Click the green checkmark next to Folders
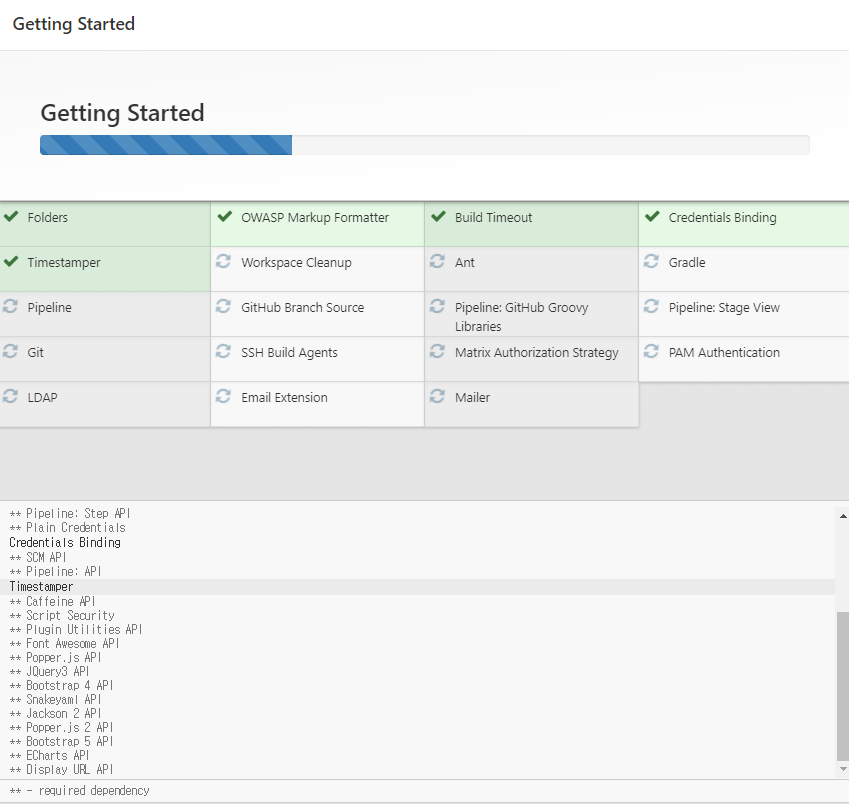This screenshot has width=849, height=809. (11, 217)
